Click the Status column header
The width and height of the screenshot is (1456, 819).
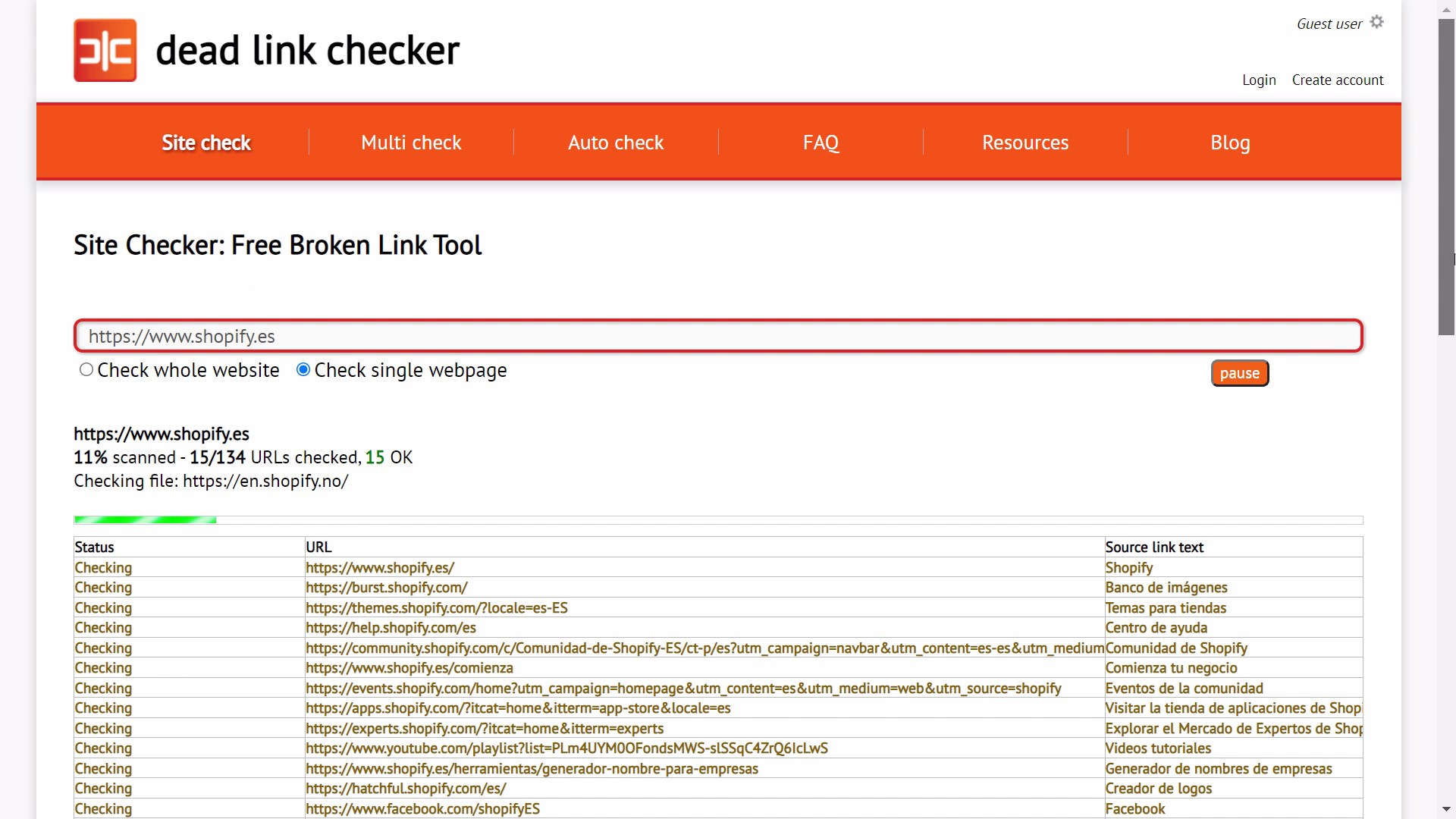click(94, 548)
